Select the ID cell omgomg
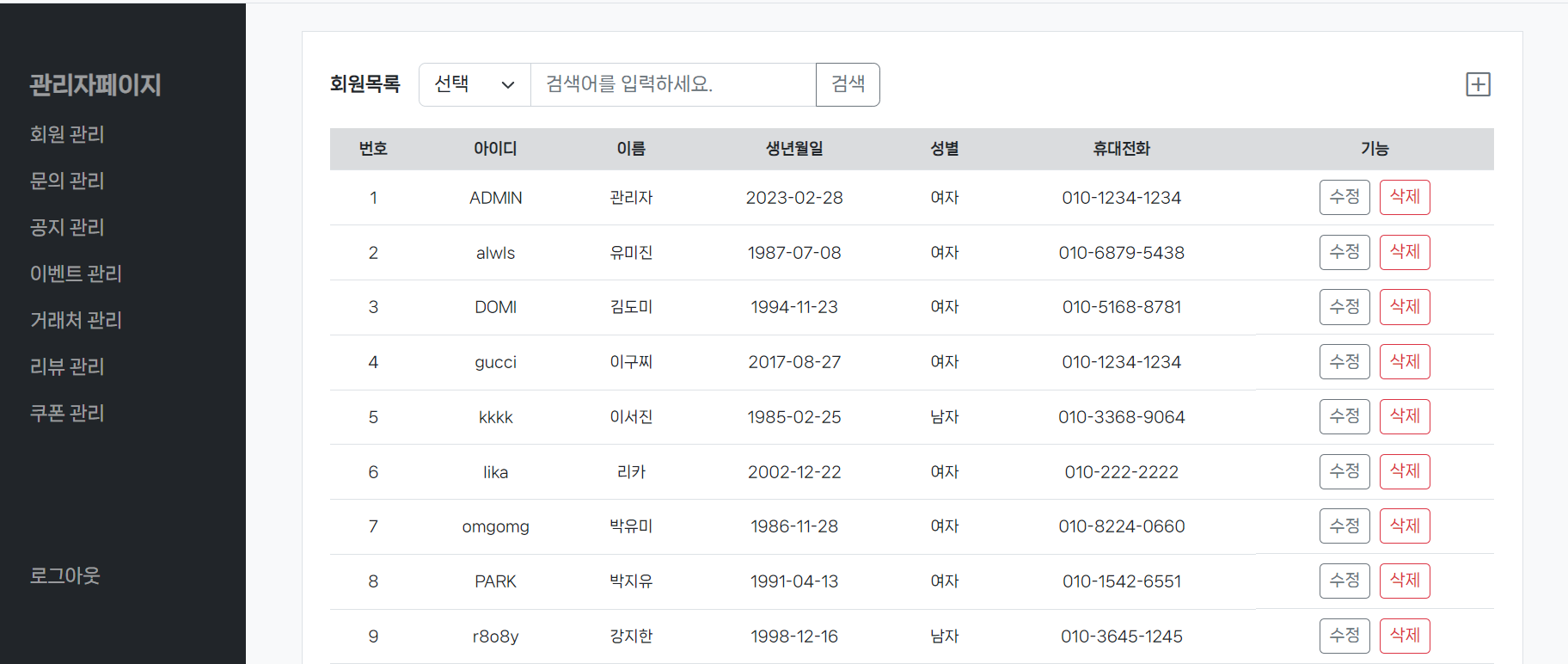The width and height of the screenshot is (1568, 664). (x=495, y=526)
